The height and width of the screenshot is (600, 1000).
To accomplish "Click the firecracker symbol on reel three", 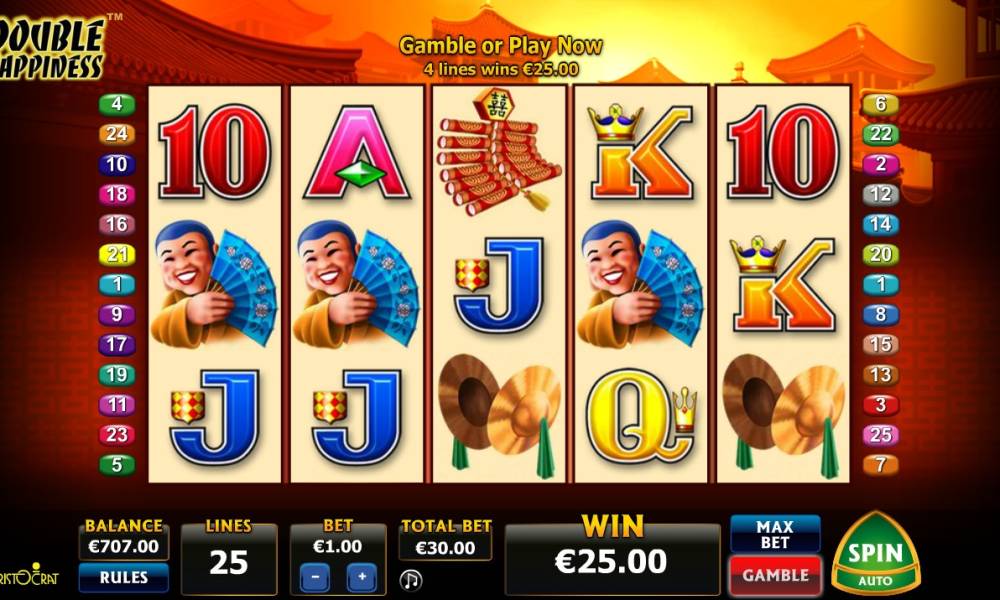I will [499, 152].
